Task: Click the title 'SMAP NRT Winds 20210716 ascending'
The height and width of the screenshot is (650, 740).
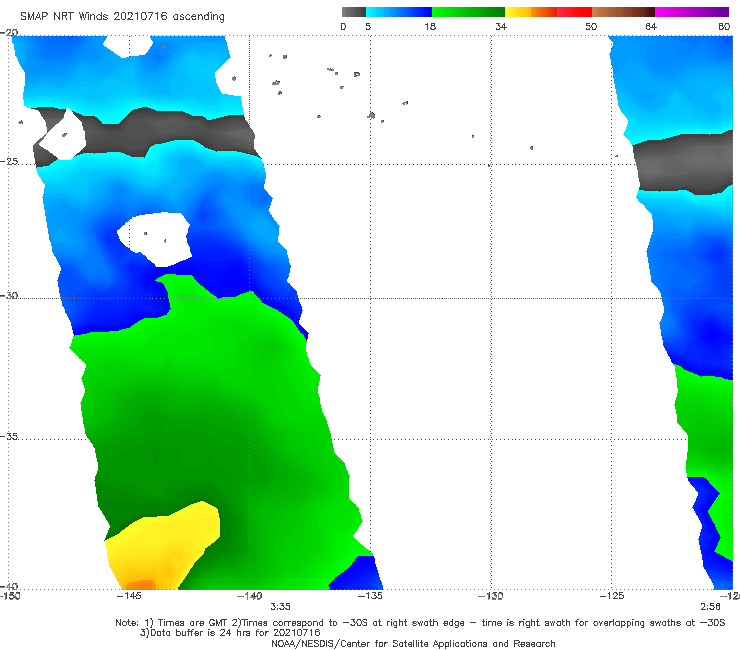Action: point(122,17)
